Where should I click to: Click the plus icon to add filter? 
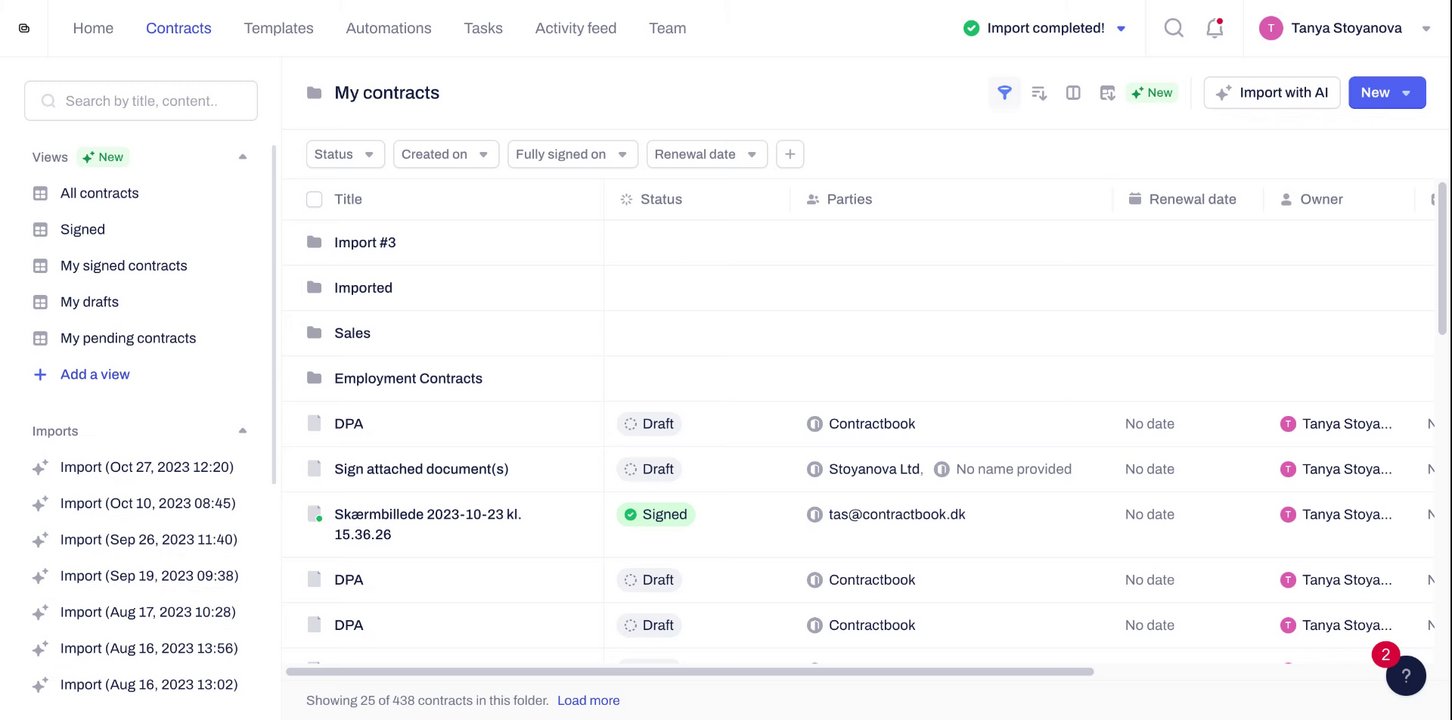point(790,154)
